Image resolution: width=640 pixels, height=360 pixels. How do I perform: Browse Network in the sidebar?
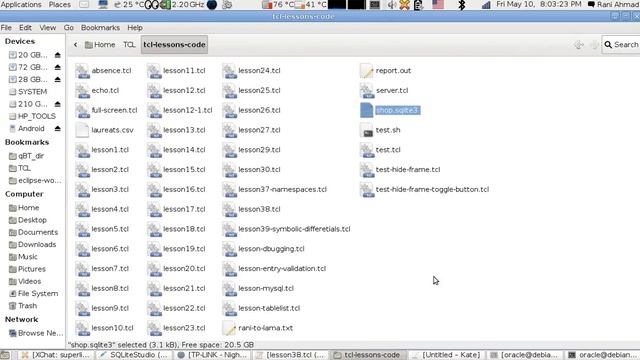pos(36,333)
